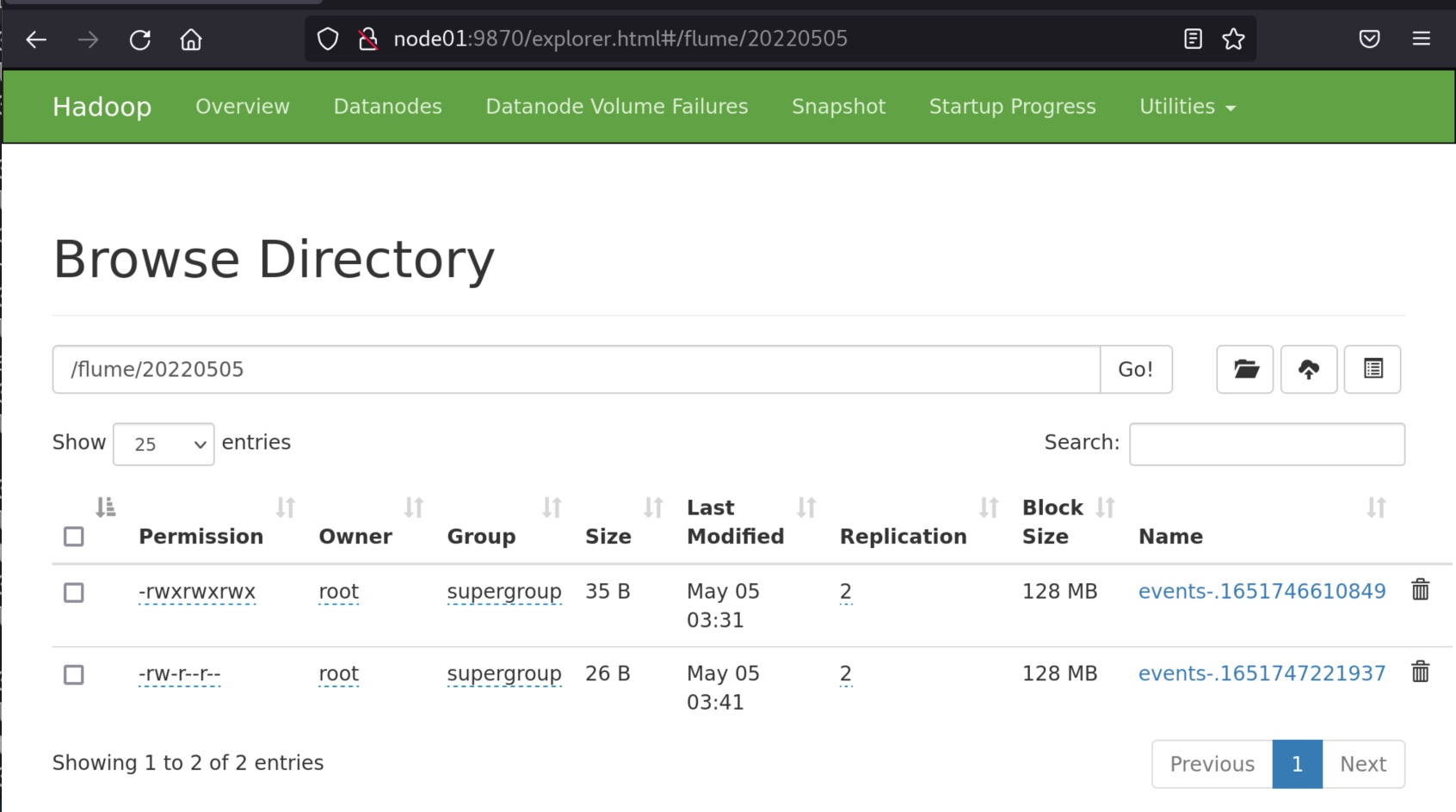The height and width of the screenshot is (812, 1456).
Task: Reload the current page
Action: pyautogui.click(x=139, y=40)
